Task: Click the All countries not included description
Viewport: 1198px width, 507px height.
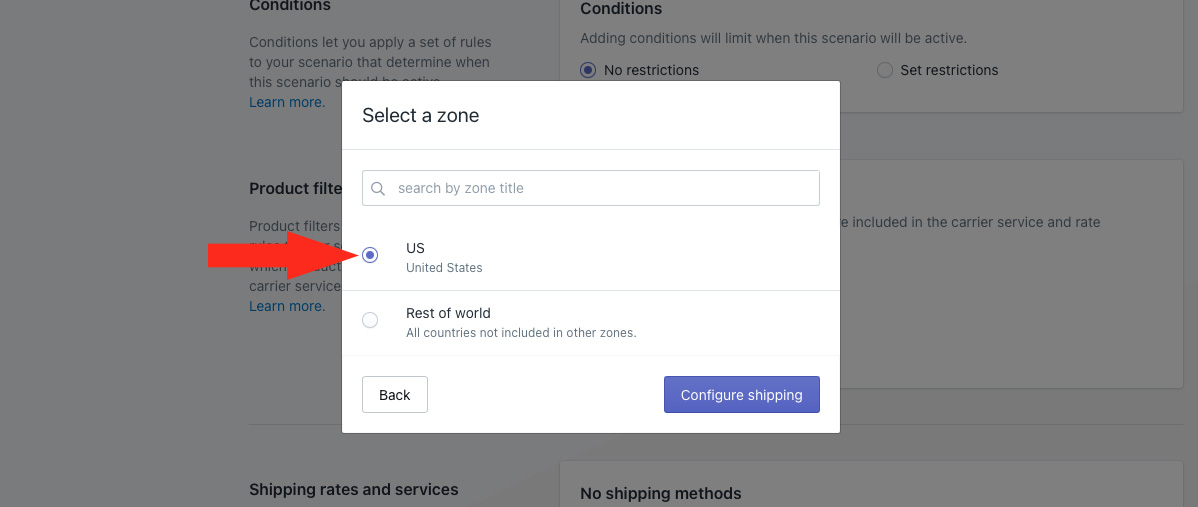Action: (x=521, y=333)
